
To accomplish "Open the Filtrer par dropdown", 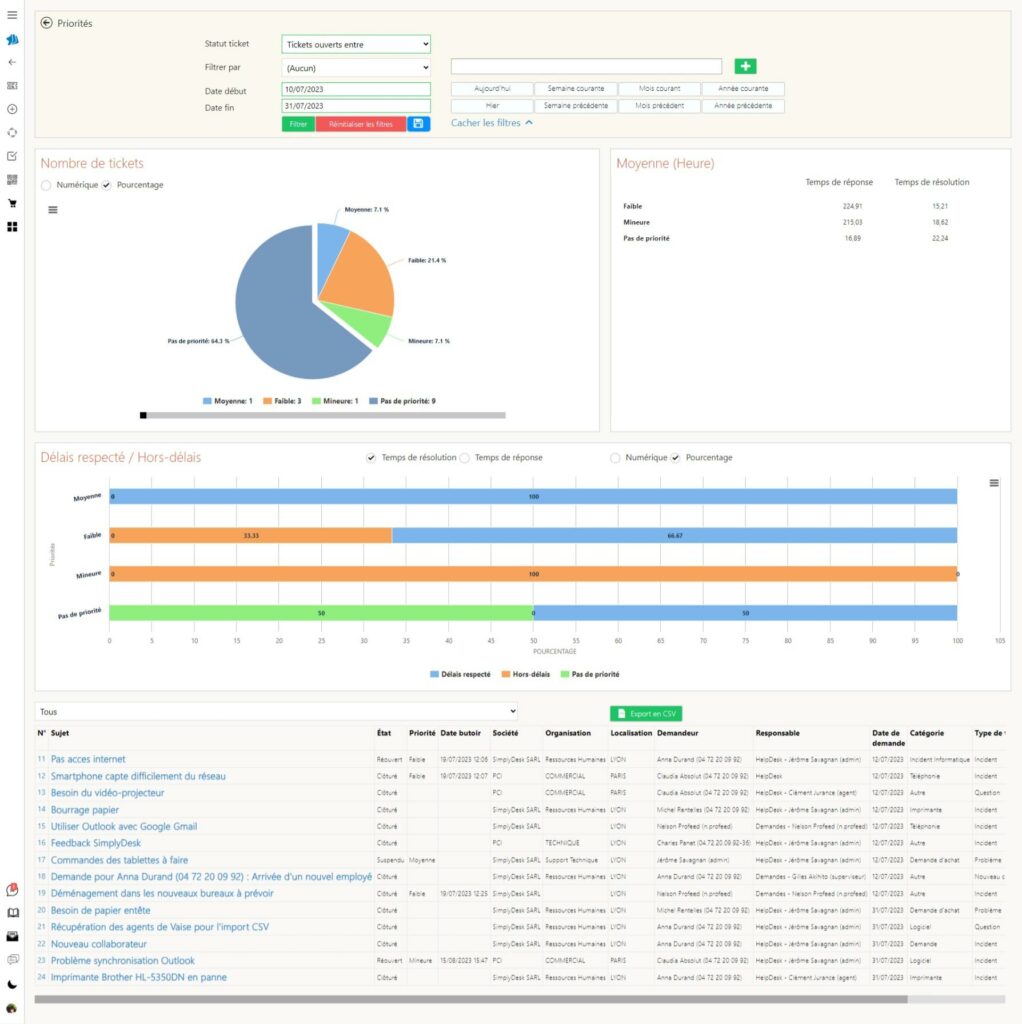I will coord(354,67).
